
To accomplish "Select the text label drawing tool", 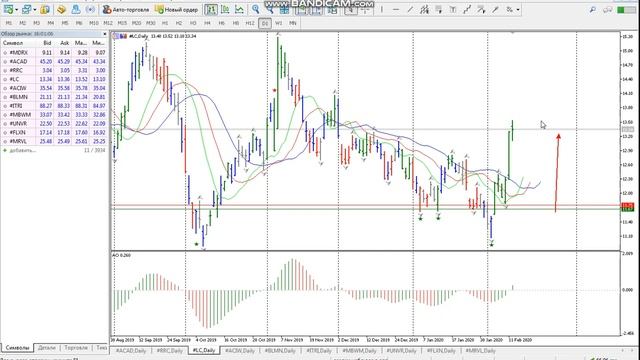I will (x=453, y=9).
